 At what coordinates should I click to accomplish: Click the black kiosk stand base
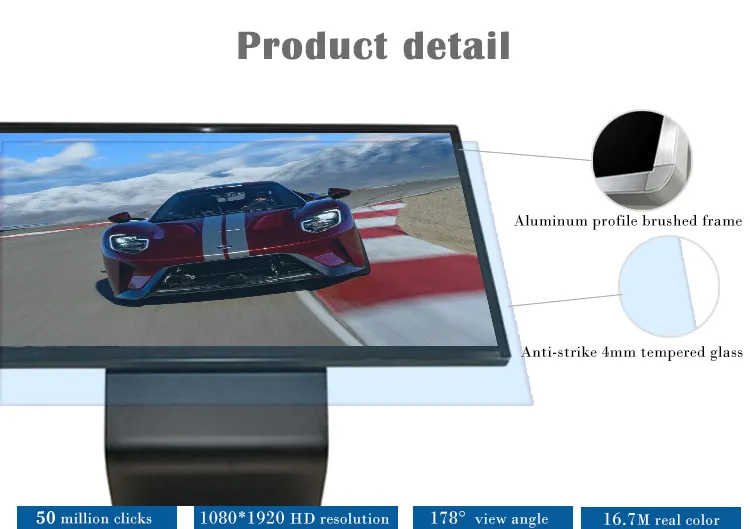217,436
